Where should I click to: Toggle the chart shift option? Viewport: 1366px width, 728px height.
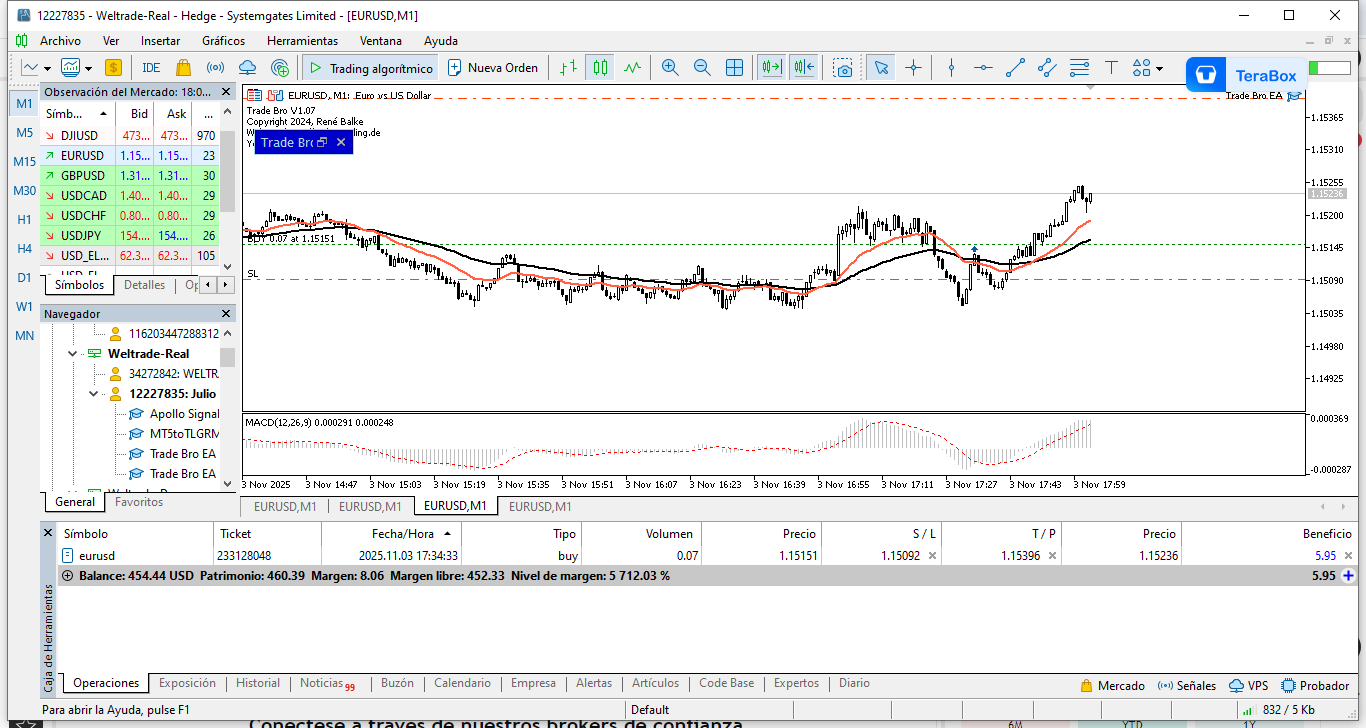[x=804, y=67]
